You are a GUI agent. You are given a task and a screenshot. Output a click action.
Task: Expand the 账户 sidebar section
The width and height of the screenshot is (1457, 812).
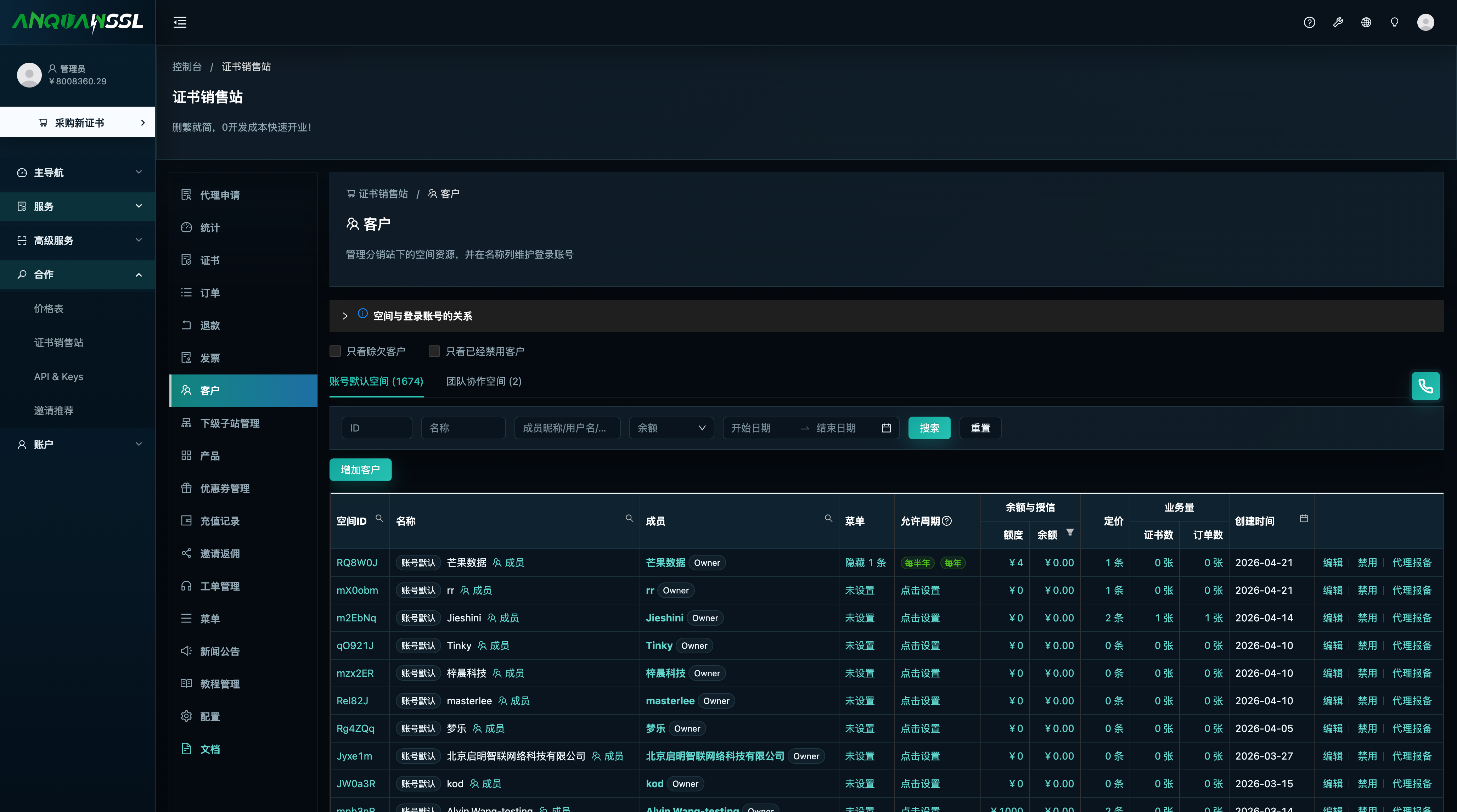(78, 445)
